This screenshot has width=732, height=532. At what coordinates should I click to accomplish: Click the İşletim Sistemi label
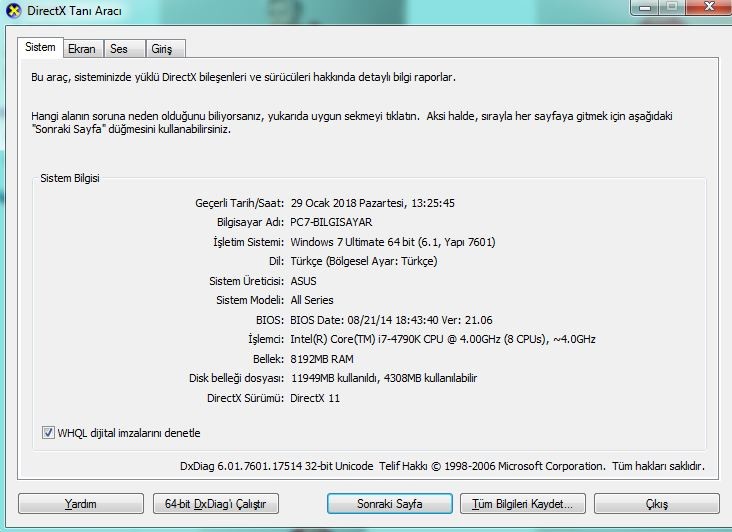pos(248,242)
